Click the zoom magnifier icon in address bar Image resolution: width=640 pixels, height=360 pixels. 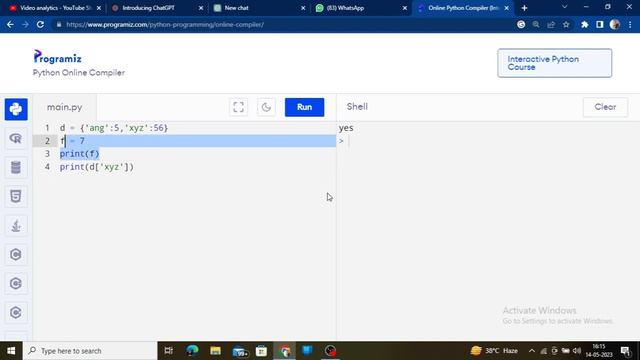(x=536, y=24)
